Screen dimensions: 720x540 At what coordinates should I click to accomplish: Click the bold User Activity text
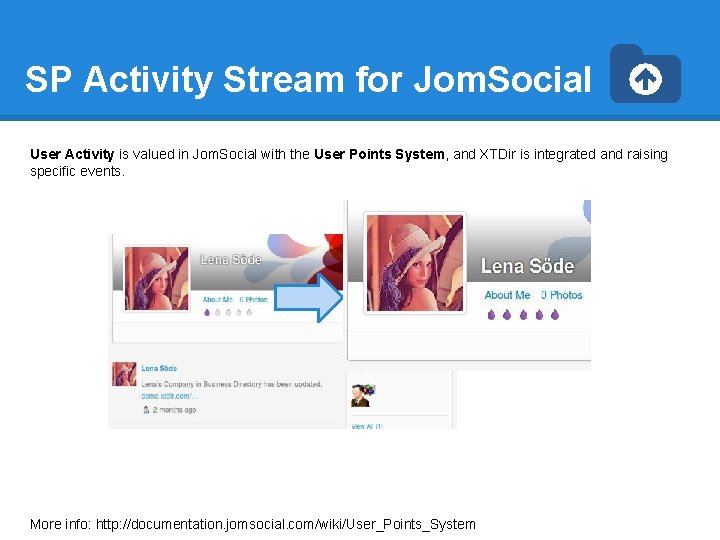pyautogui.click(x=72, y=154)
